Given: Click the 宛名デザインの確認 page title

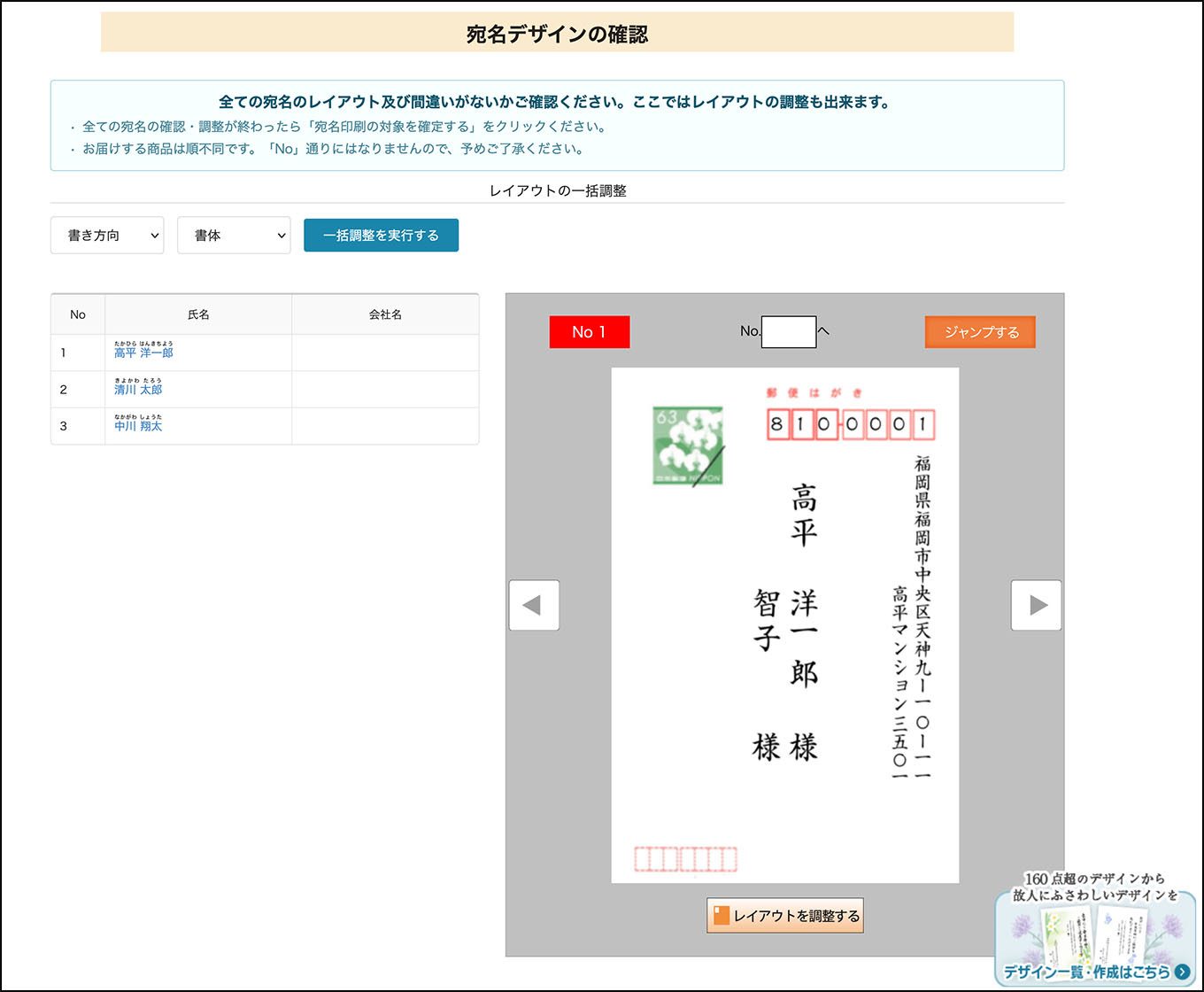Looking at the screenshot, I should 557,35.
